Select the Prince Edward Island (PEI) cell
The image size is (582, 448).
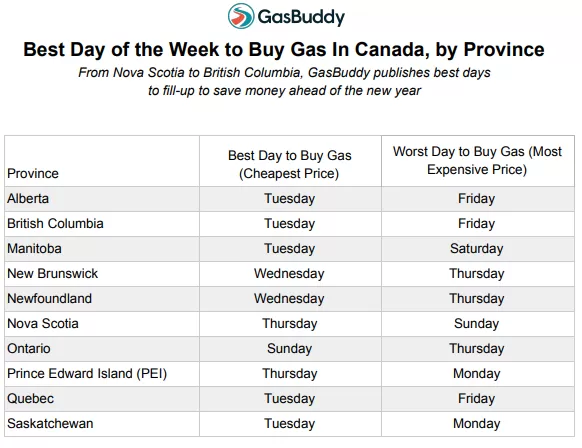[102, 374]
